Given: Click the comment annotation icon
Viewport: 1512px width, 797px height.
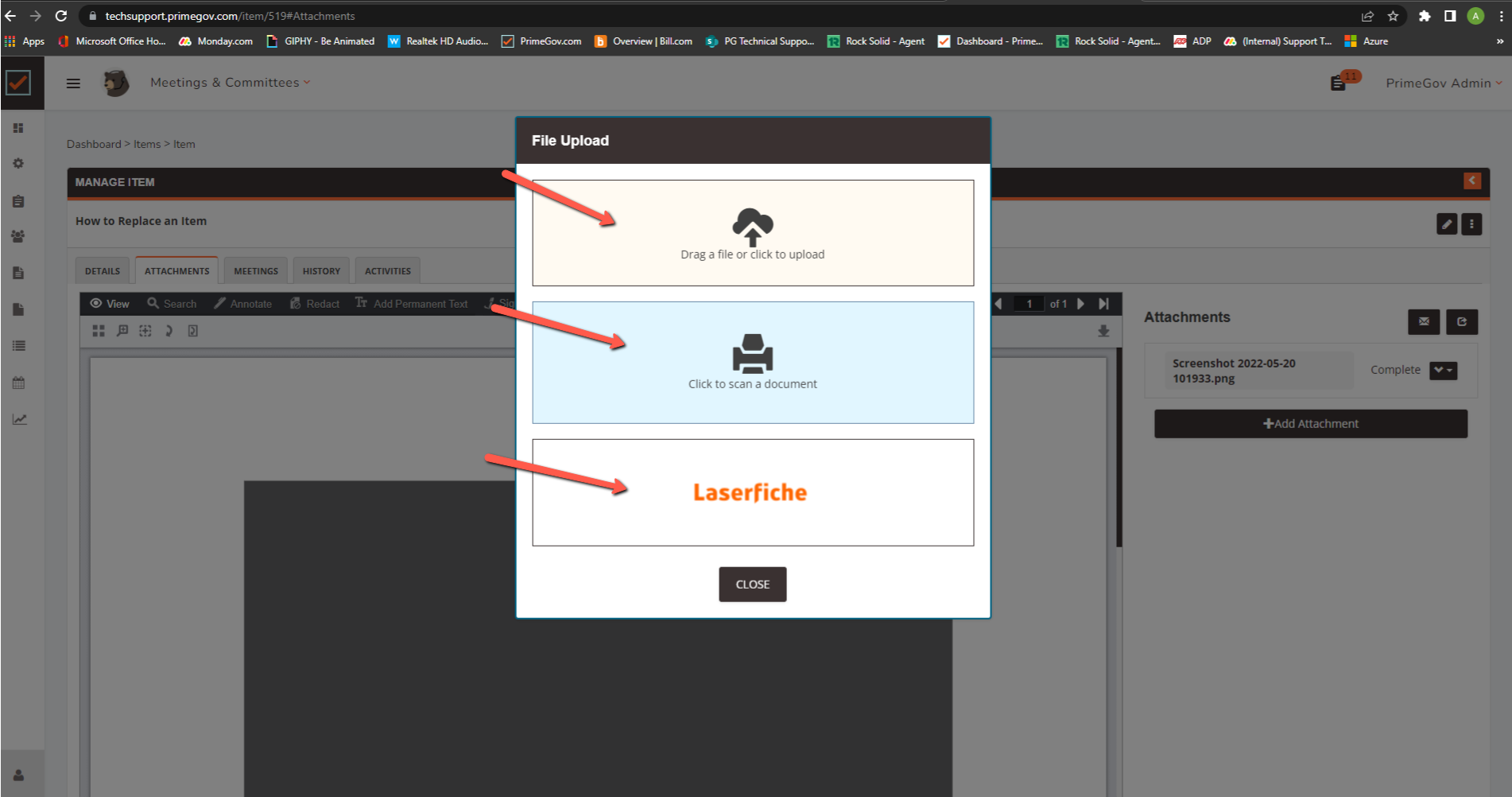Looking at the screenshot, I should coord(122,331).
